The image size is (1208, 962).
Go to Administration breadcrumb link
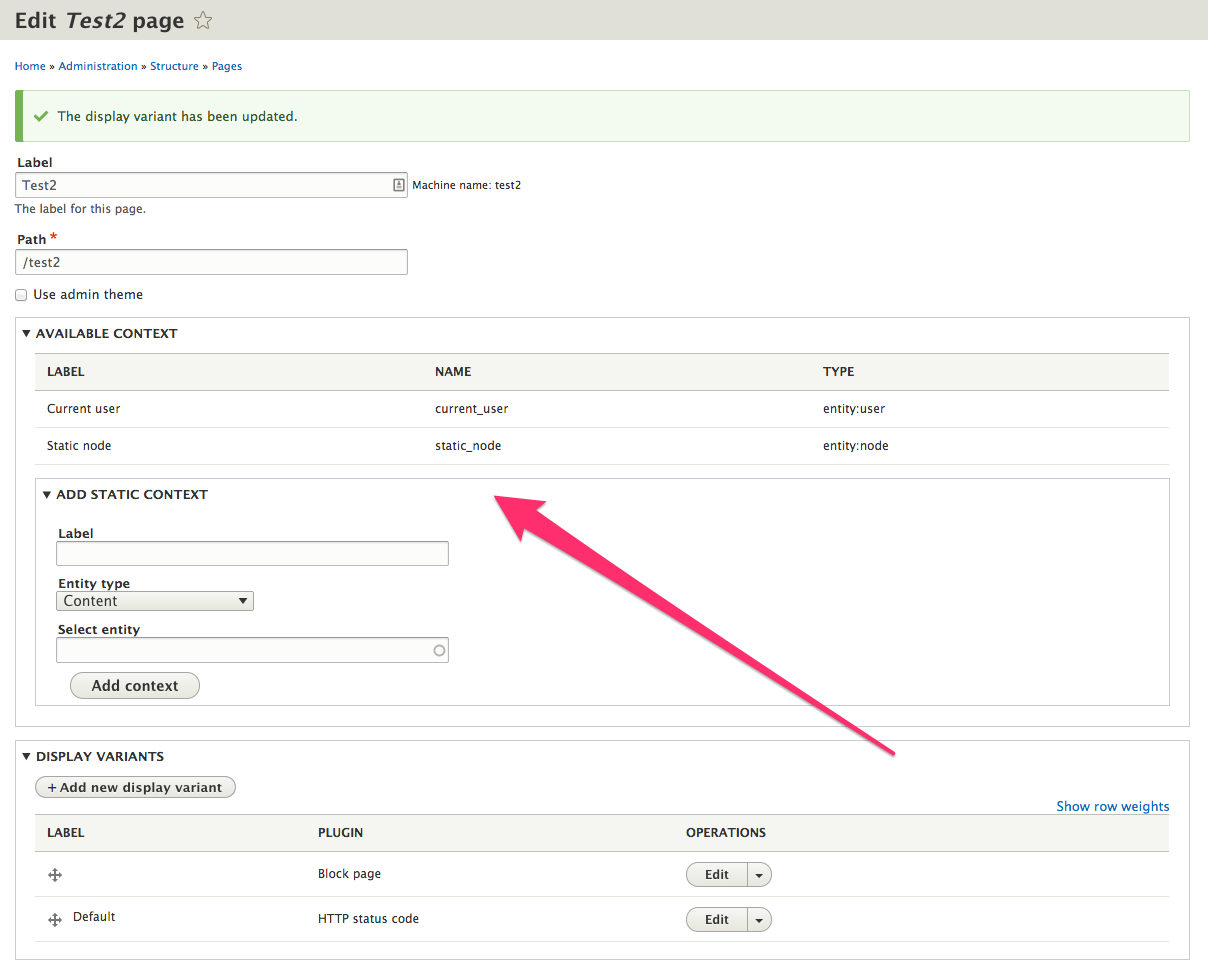[98, 66]
